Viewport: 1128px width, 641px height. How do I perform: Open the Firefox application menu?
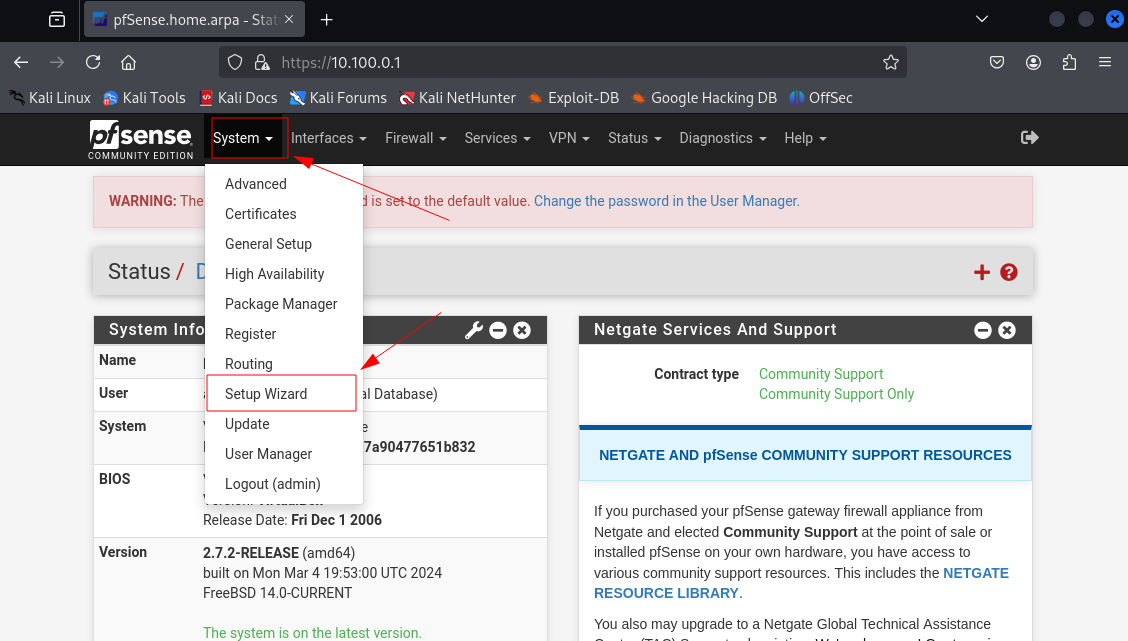click(1105, 63)
